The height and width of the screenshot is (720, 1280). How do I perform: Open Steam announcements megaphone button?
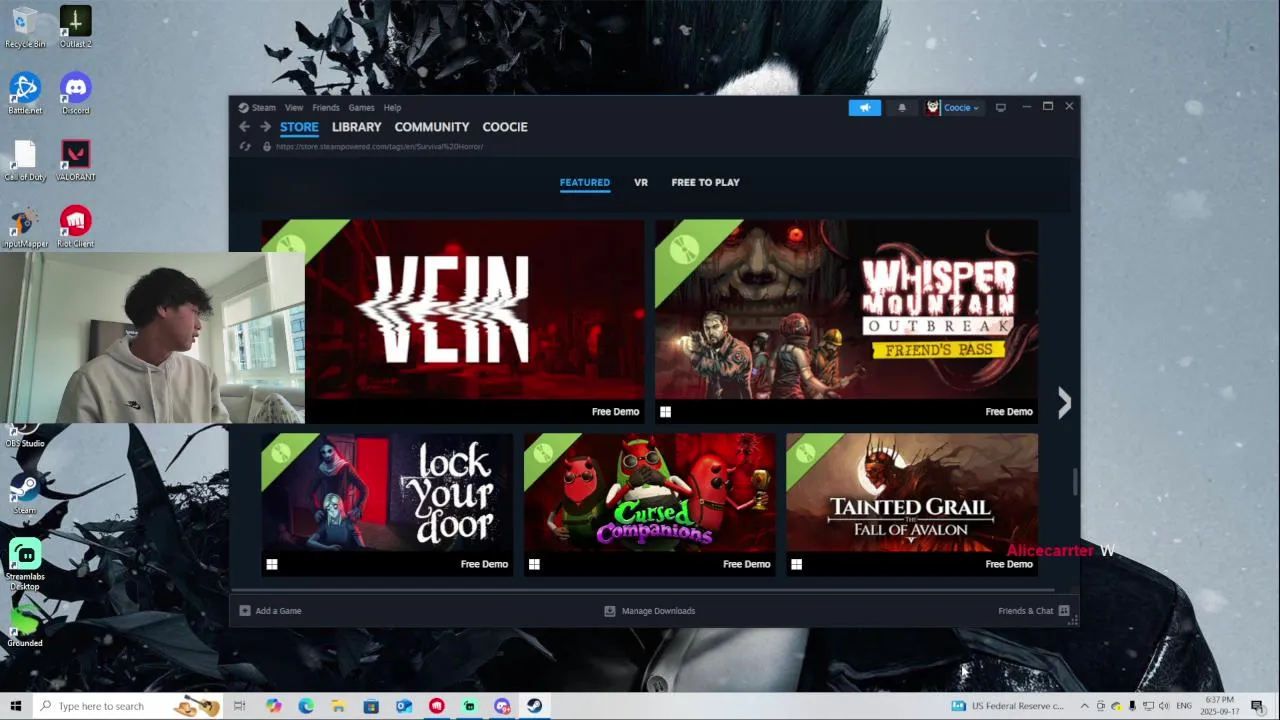point(865,108)
